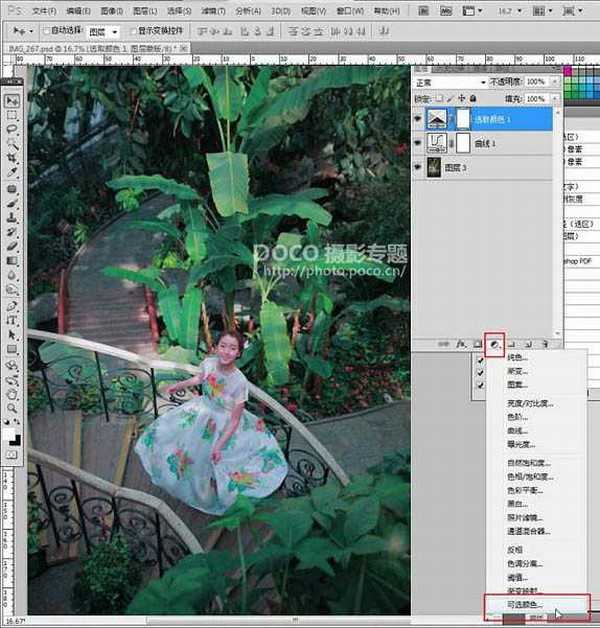Viewport: 600px width, 628px height.
Task: Click the add layer mask icon
Action: click(479, 344)
